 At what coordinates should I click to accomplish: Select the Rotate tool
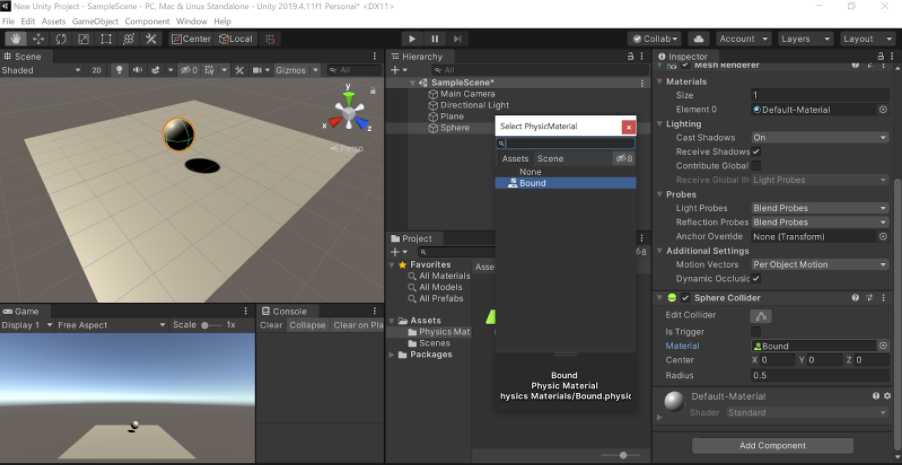coord(60,39)
